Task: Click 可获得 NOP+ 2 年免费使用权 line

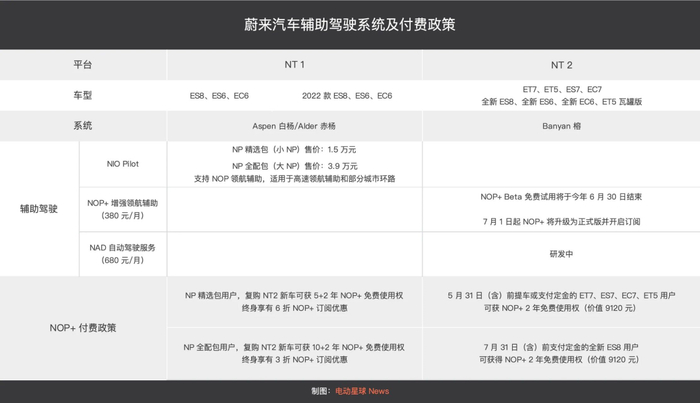Action: tap(559, 360)
